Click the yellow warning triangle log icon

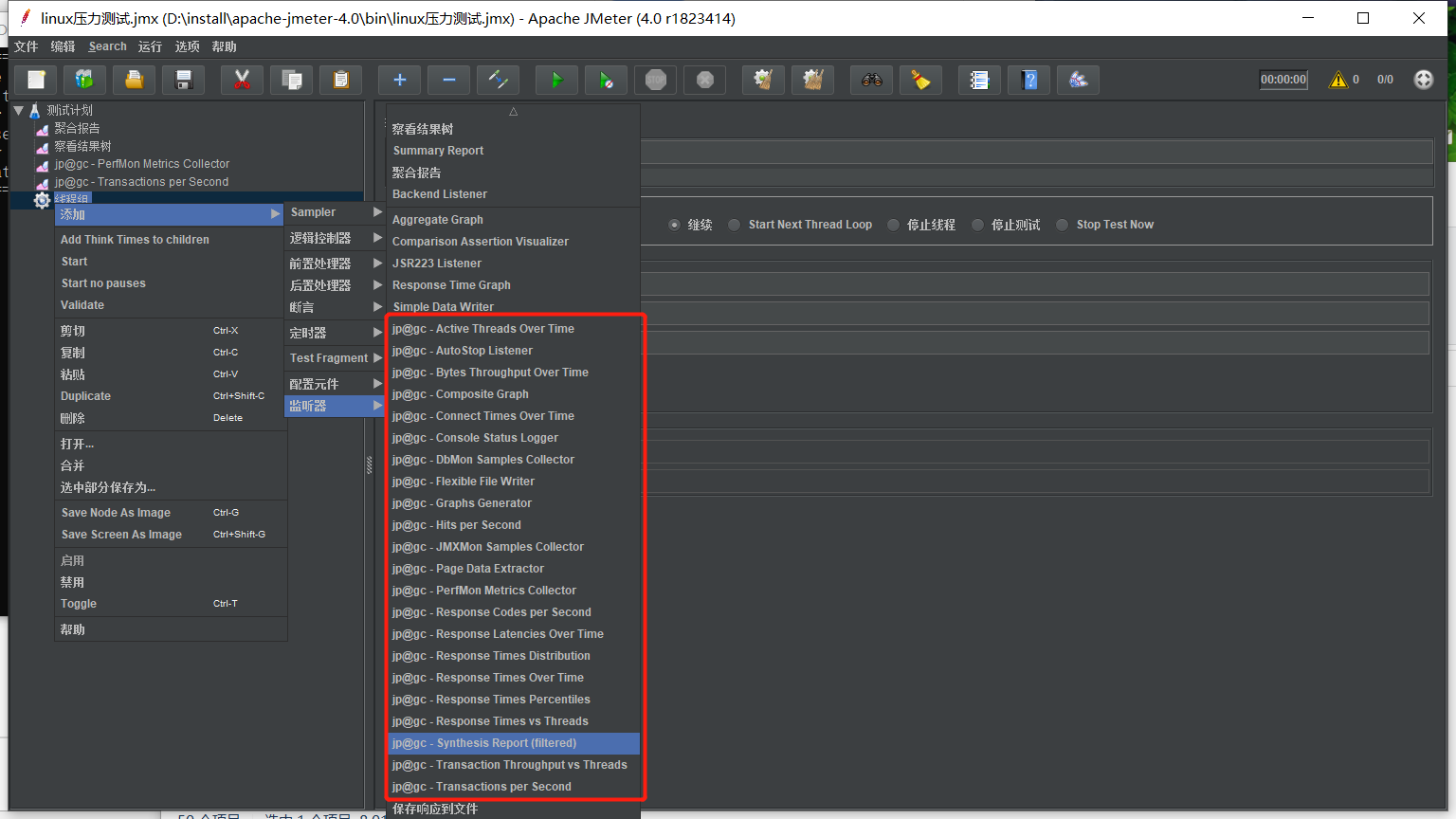tap(1338, 80)
